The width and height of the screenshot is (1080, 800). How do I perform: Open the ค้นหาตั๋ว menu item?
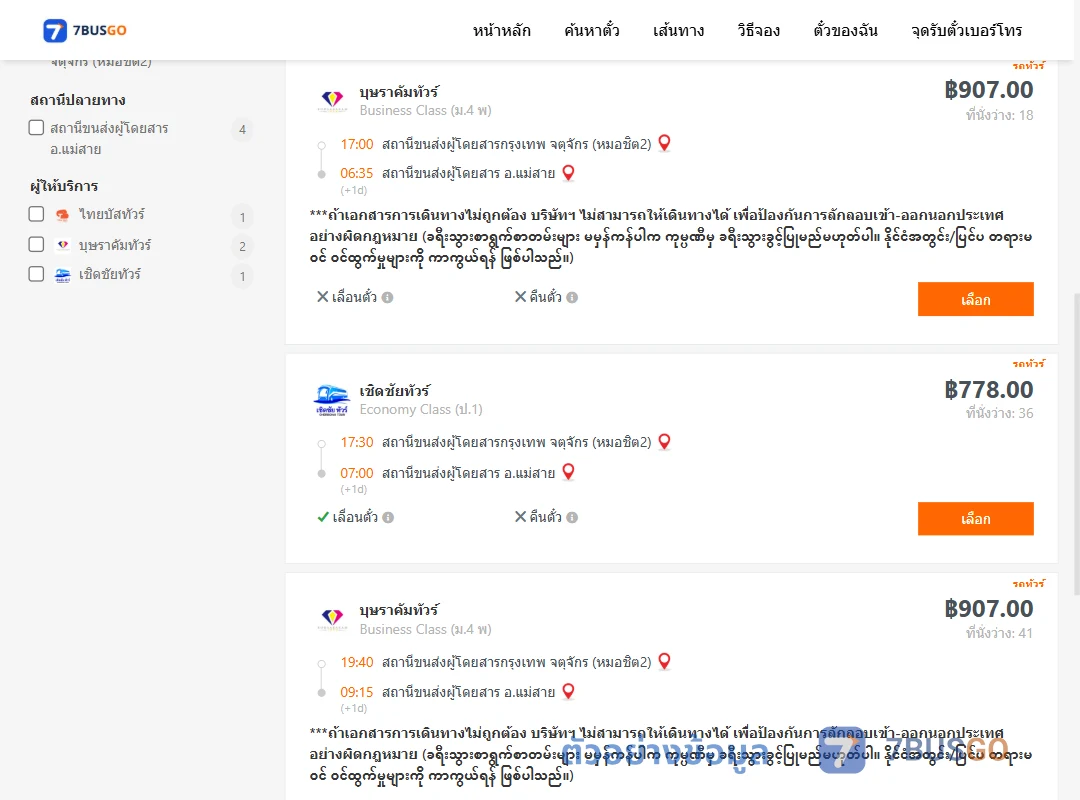coord(592,30)
